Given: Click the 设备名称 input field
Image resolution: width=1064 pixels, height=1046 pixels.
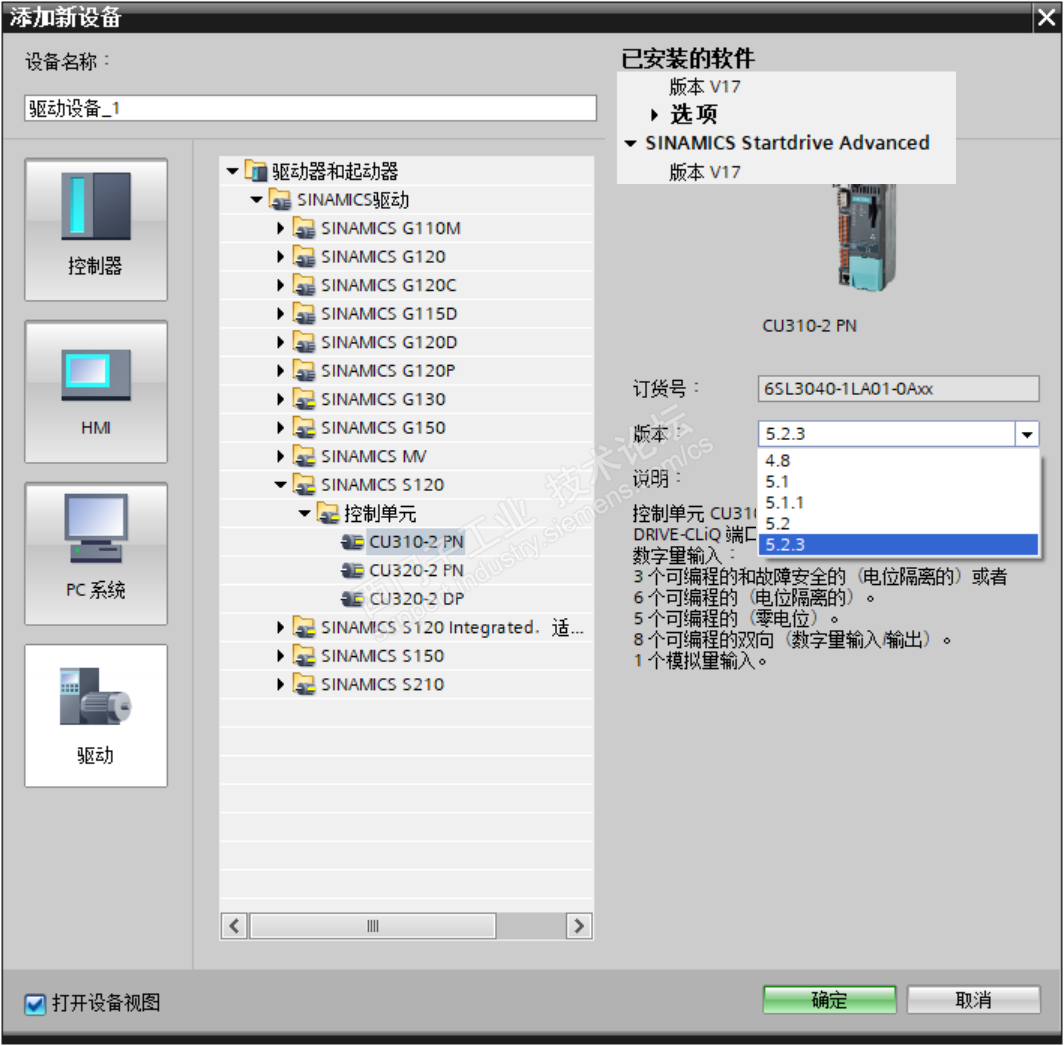Looking at the screenshot, I should [310, 108].
